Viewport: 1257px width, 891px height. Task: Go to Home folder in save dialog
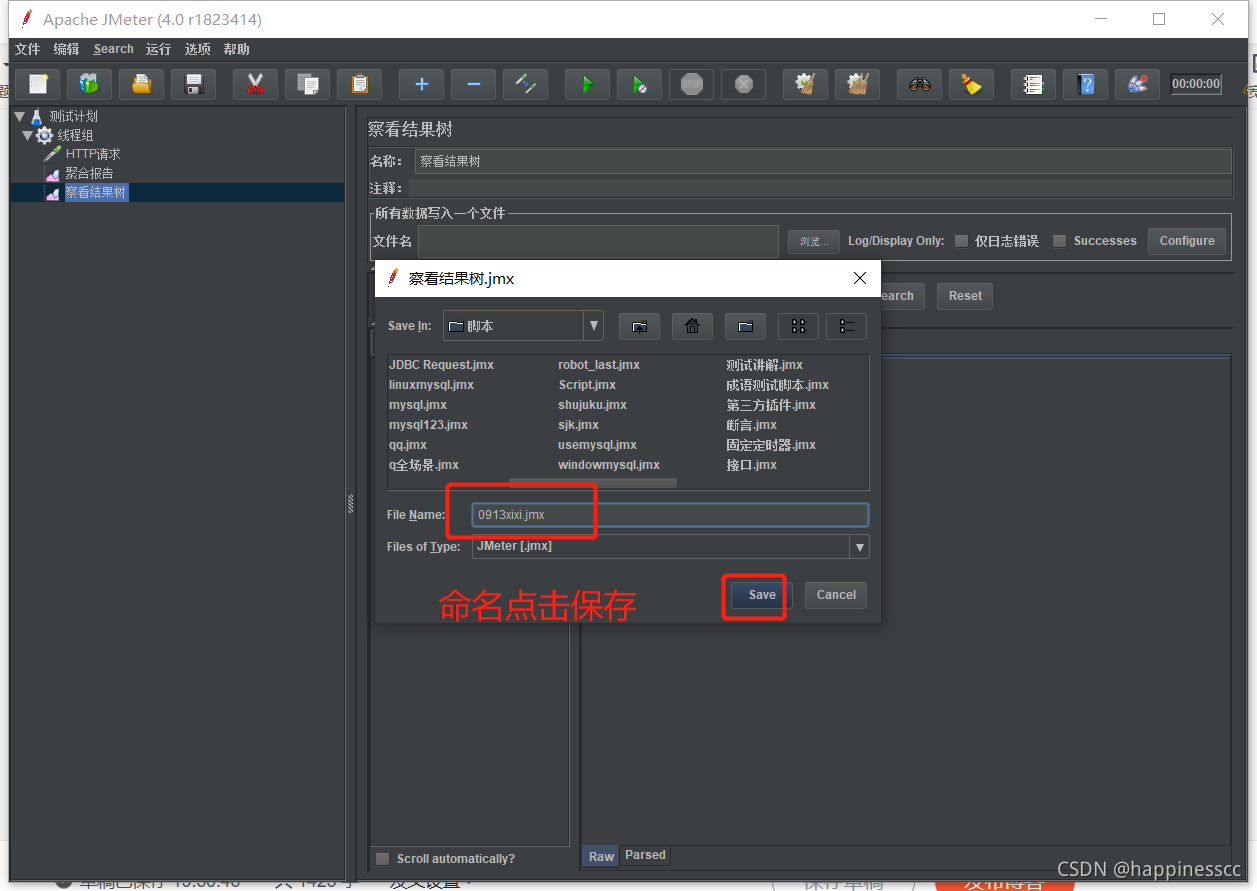[692, 326]
